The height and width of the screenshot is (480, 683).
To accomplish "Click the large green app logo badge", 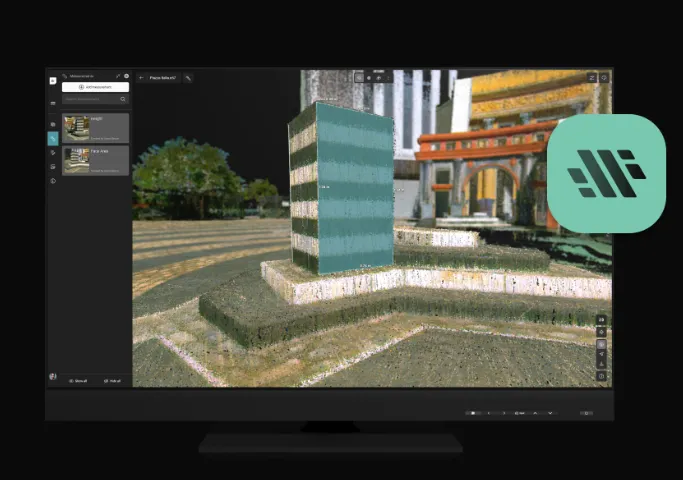I will pos(606,173).
